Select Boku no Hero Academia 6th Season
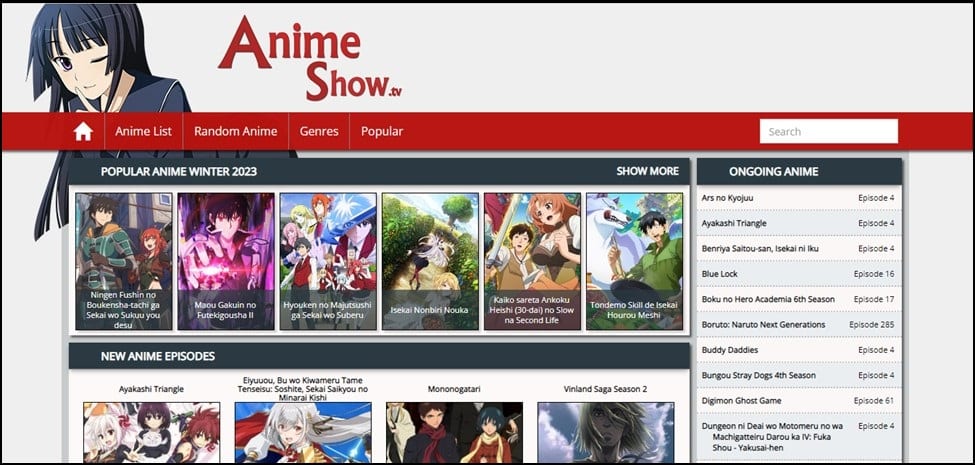Screen dimensions: 975x465 [x=768, y=299]
